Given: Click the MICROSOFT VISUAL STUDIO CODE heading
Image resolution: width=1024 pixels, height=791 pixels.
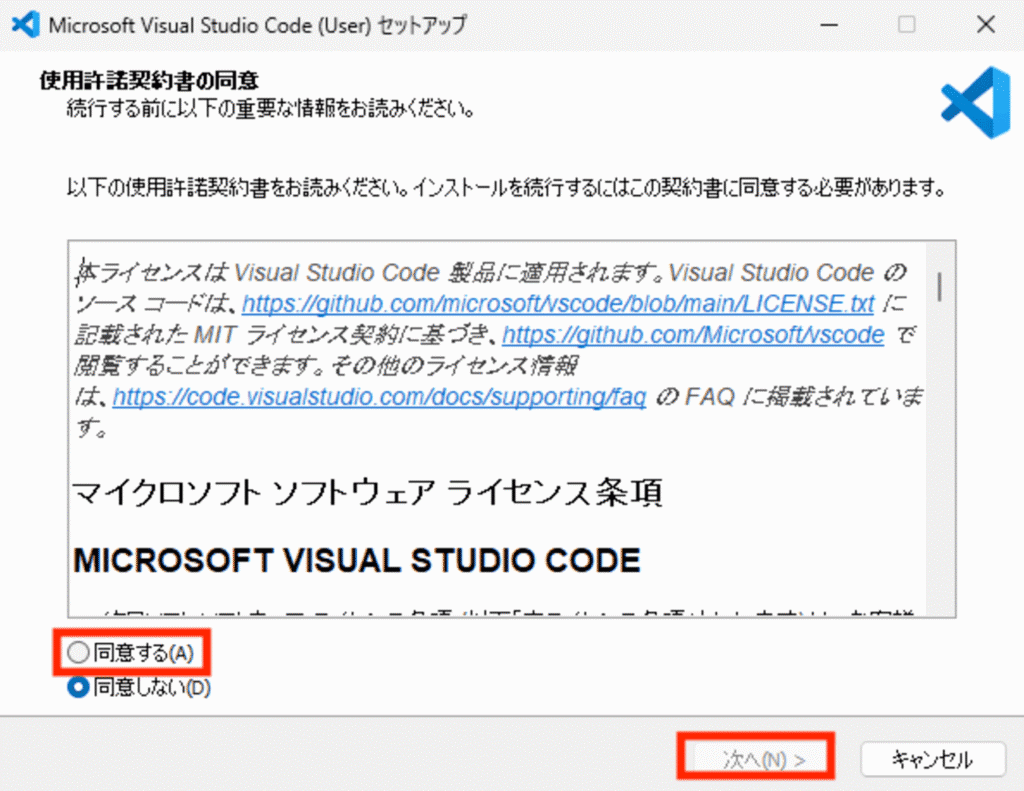Looking at the screenshot, I should click(357, 559).
